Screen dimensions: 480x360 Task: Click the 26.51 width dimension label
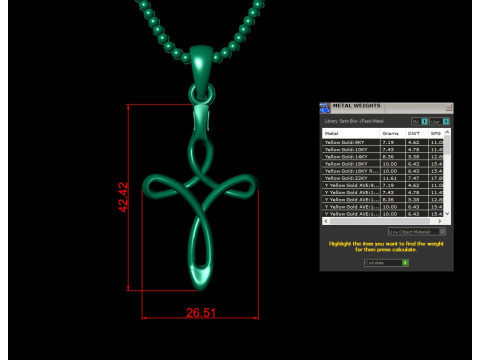[x=201, y=313]
